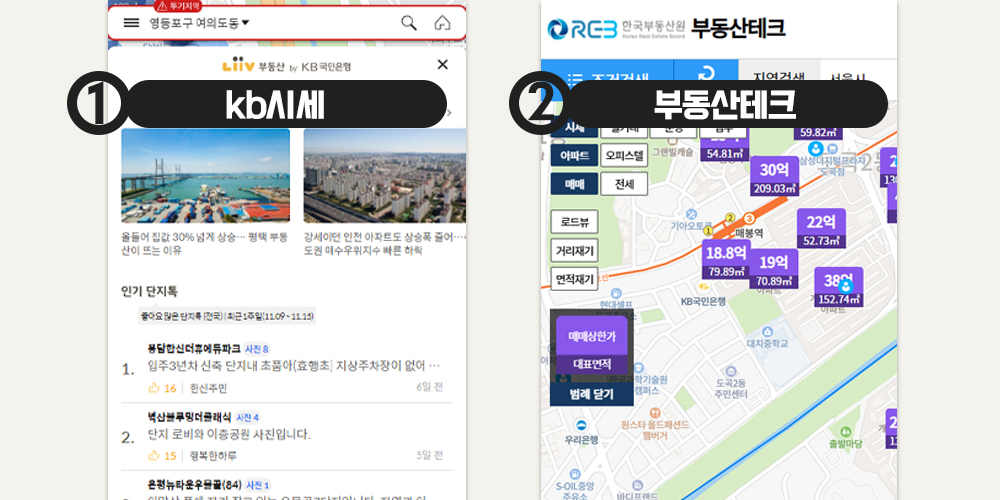The height and width of the screenshot is (500, 1000).
Task: Click the 좋아요 많은 단지톡 filter label
Action: [227, 316]
